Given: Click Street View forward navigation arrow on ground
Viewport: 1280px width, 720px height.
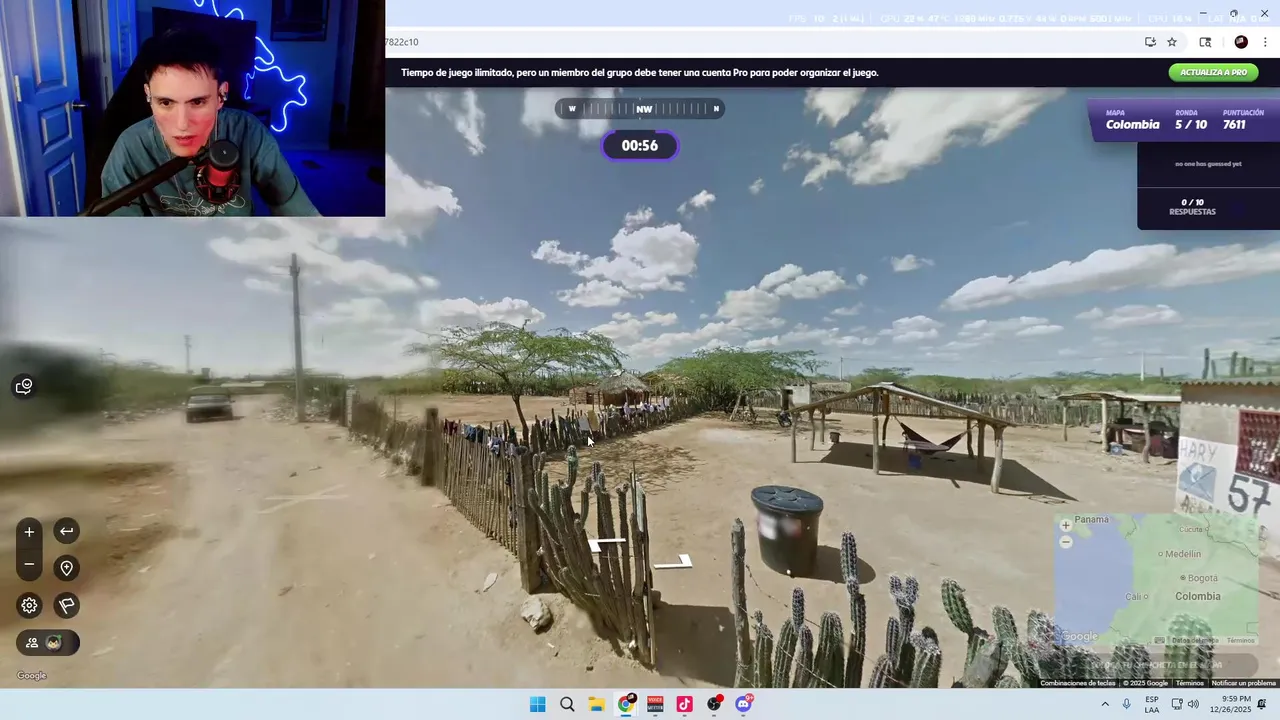Looking at the screenshot, I should point(607,544).
